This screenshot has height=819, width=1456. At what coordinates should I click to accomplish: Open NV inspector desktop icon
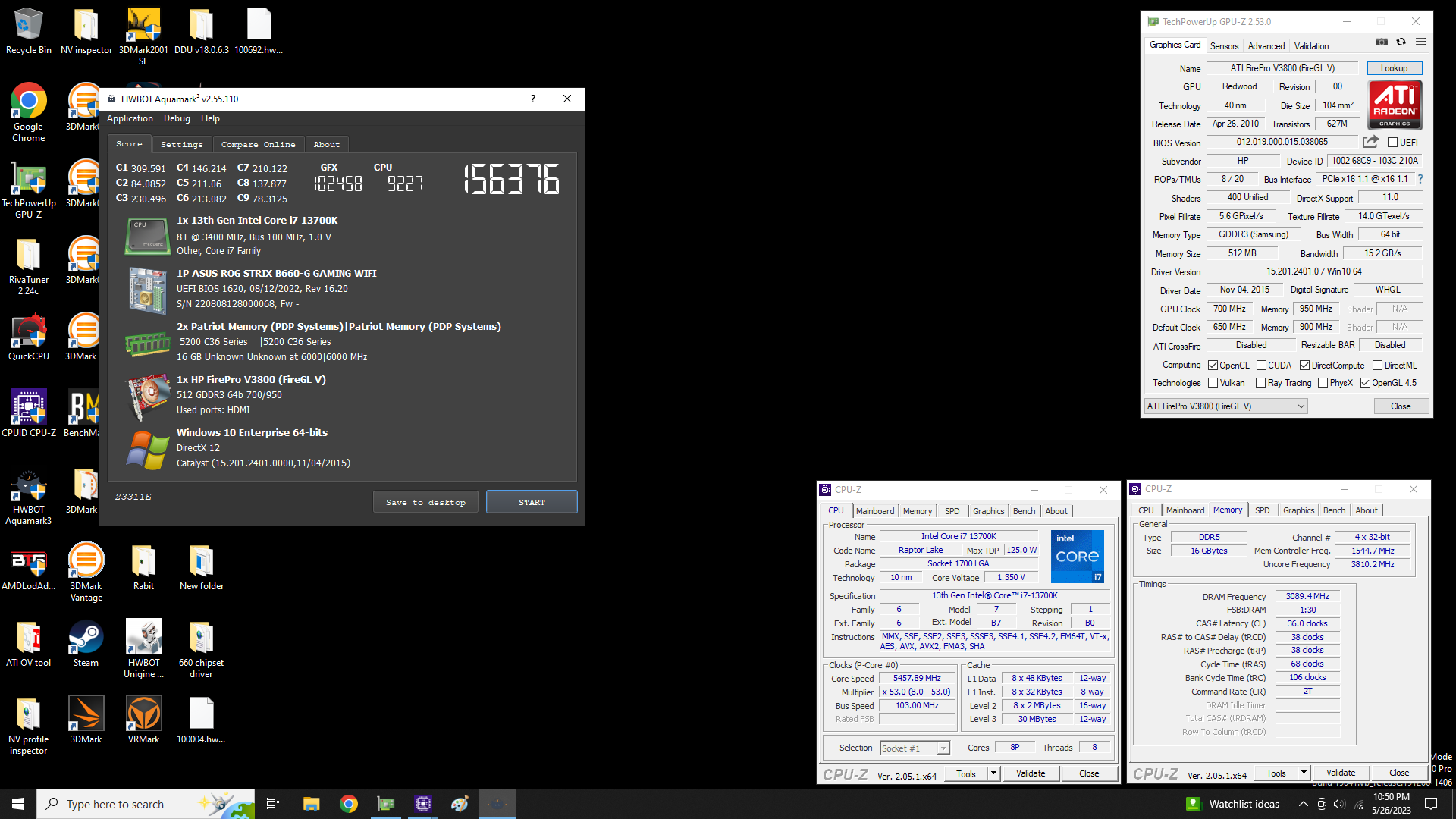pyautogui.click(x=86, y=31)
